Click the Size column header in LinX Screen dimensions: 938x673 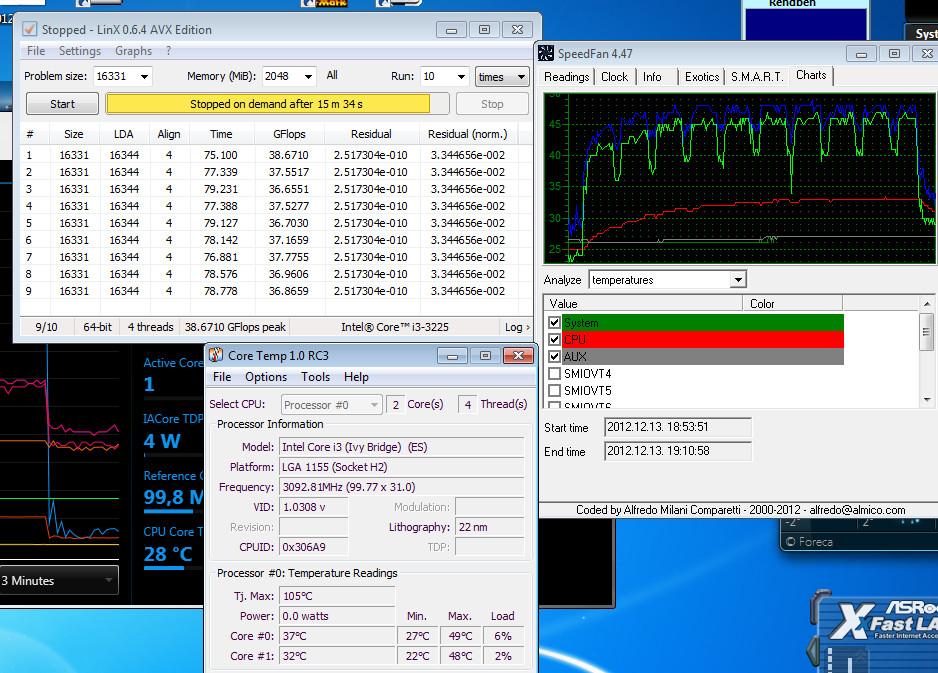coord(74,134)
